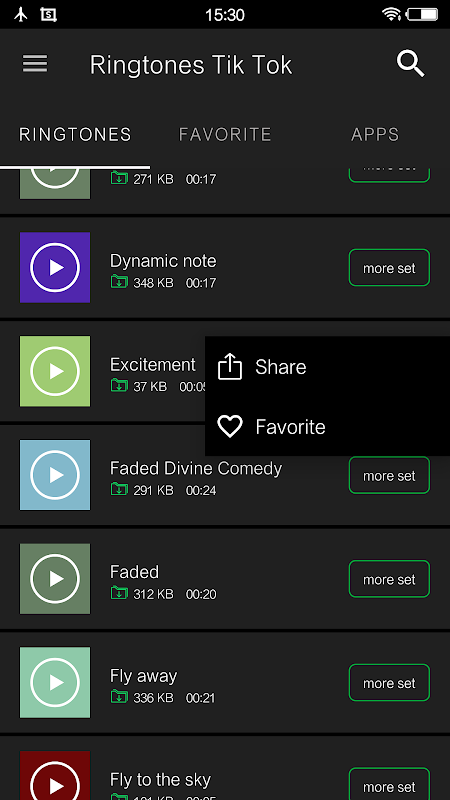
Task: Select the Faded Divine Comedy title
Action: (x=196, y=468)
